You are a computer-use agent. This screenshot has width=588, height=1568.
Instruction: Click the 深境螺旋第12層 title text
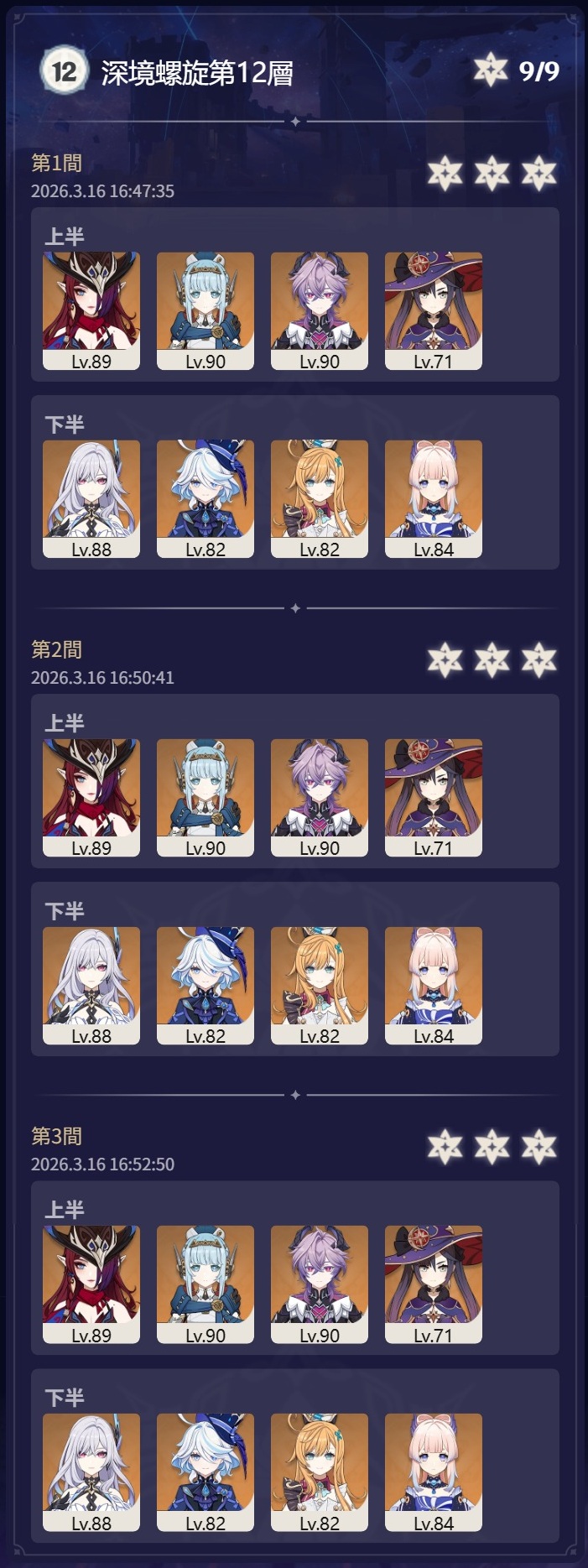pyautogui.click(x=197, y=73)
